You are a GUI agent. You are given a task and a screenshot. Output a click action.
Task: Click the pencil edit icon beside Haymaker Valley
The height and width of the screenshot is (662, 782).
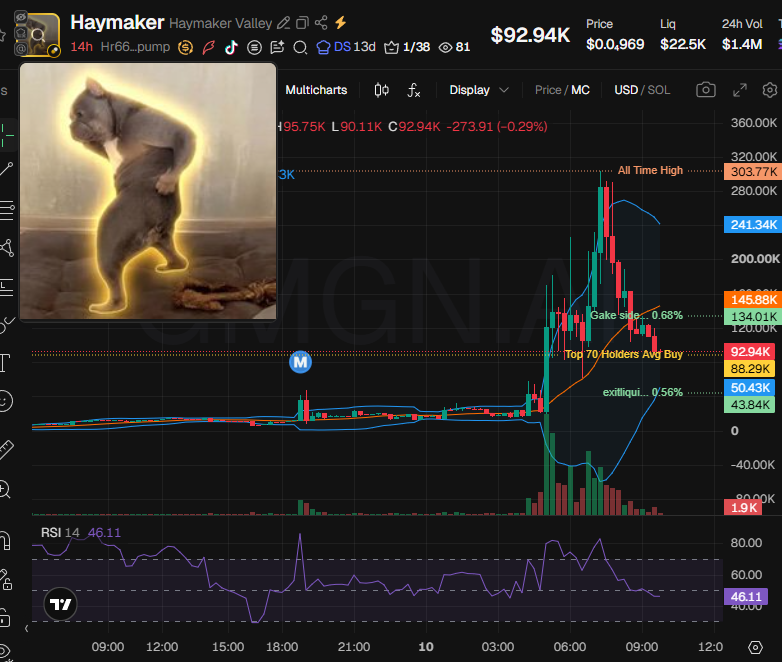284,23
